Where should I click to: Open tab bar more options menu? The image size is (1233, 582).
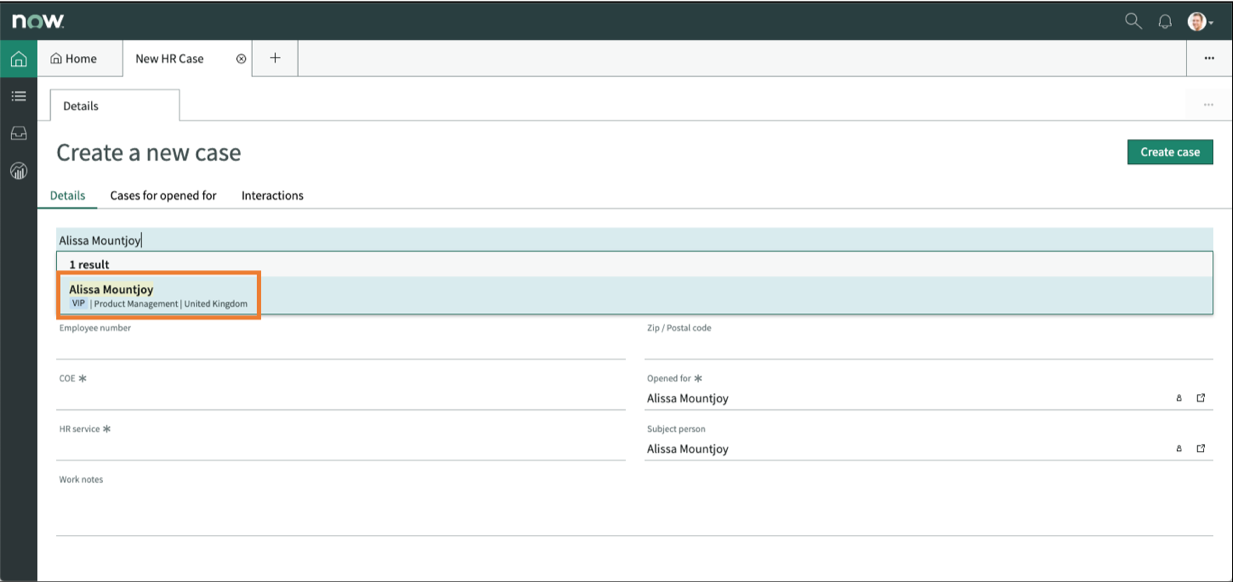coord(1209,58)
